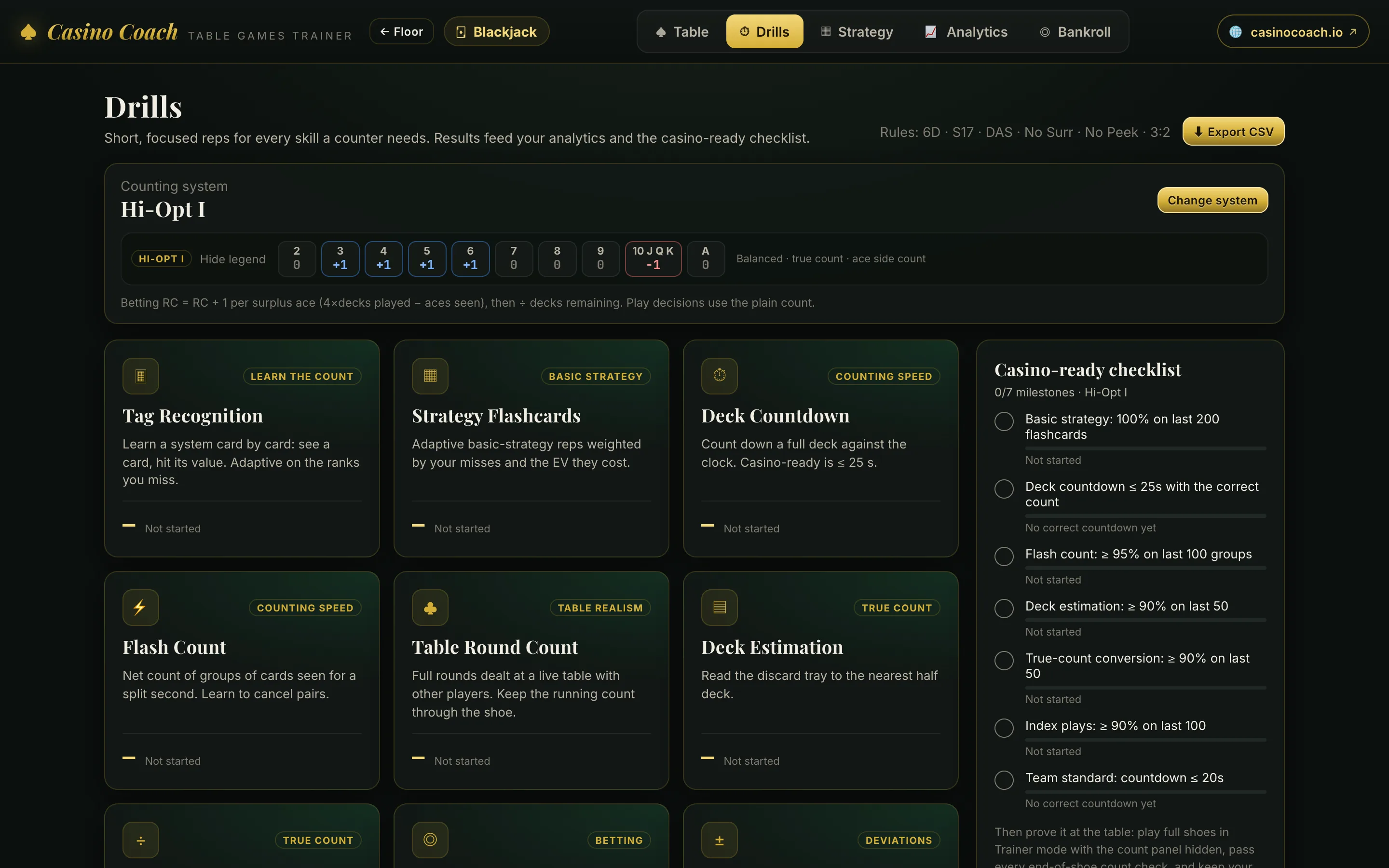Click the Basic strategy milestone progress bar
Viewport: 1389px width, 868px height.
[1145, 448]
